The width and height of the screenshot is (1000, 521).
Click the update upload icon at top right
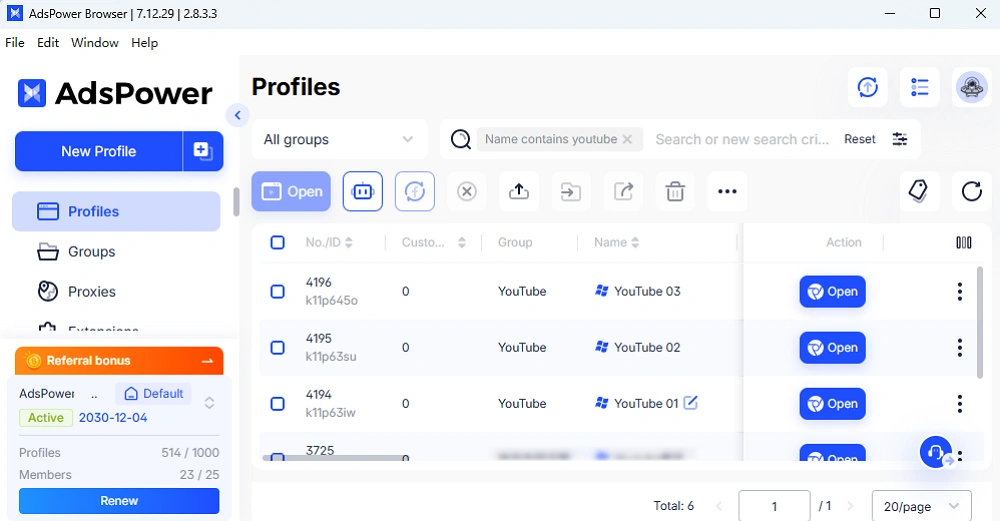(x=867, y=87)
